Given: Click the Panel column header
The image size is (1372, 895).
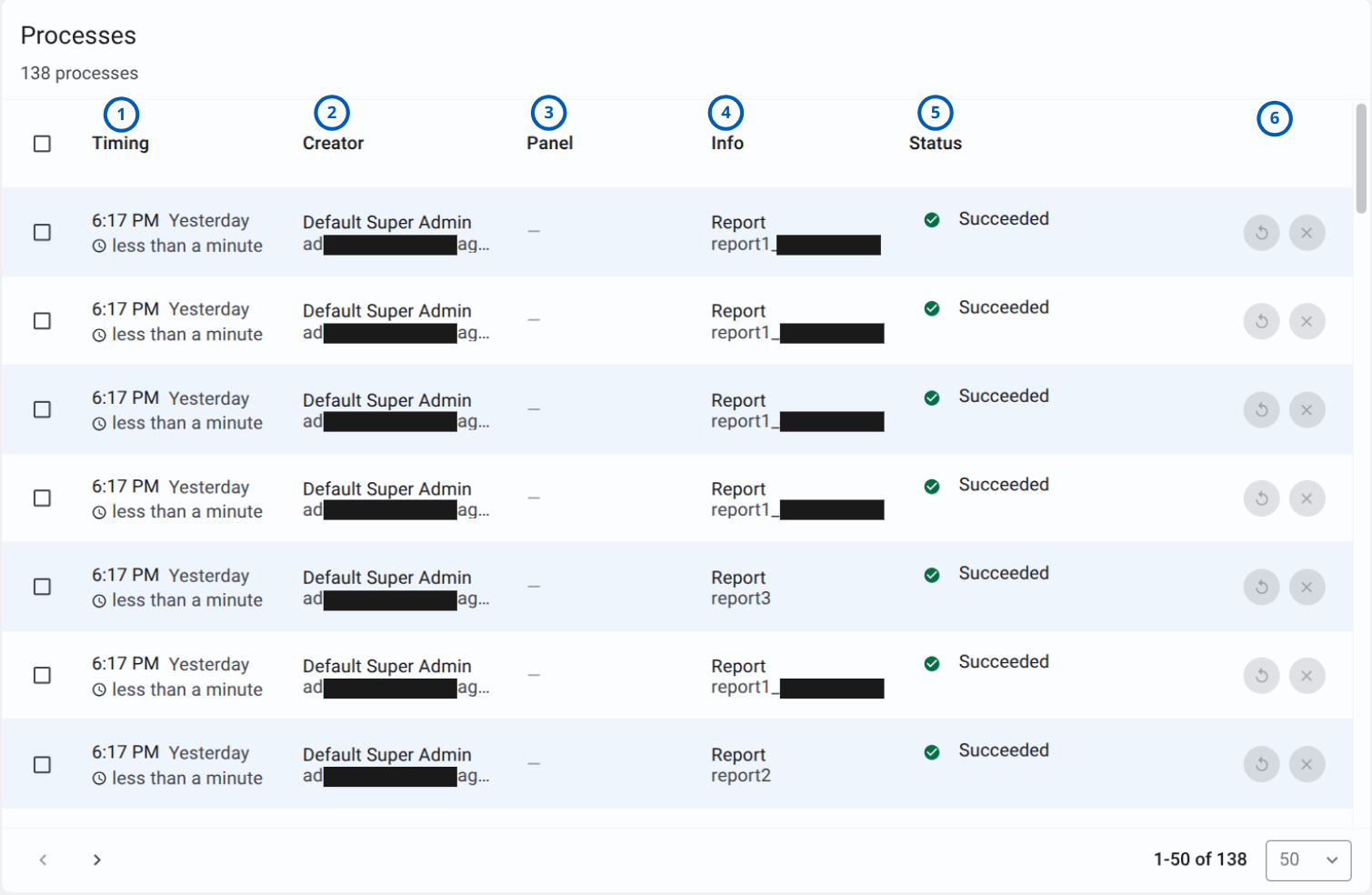Looking at the screenshot, I should (550, 143).
